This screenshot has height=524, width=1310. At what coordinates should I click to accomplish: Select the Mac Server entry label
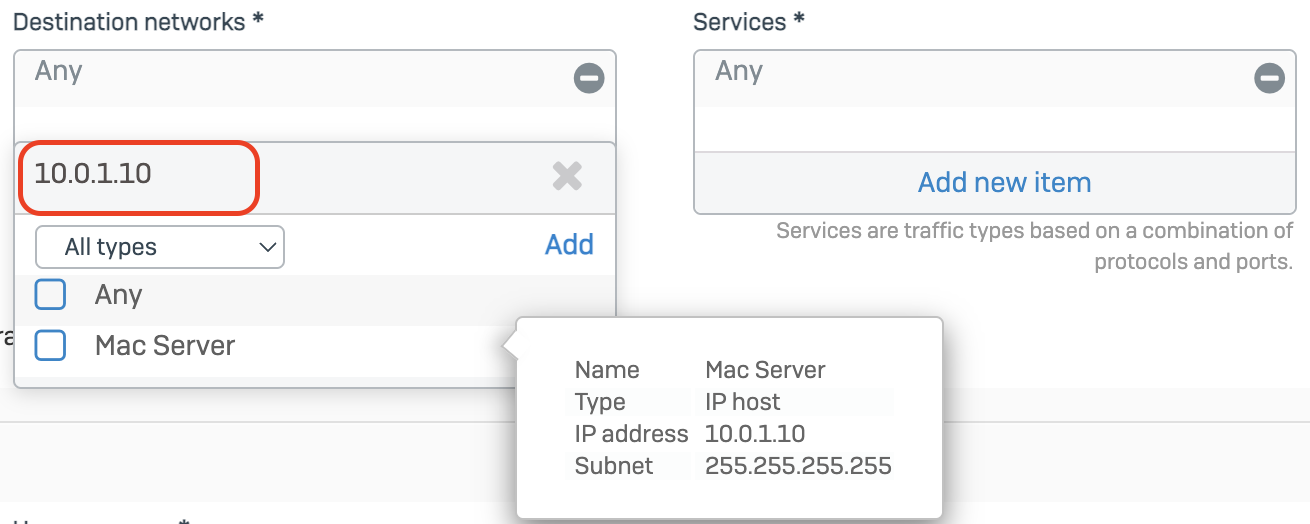coord(165,346)
